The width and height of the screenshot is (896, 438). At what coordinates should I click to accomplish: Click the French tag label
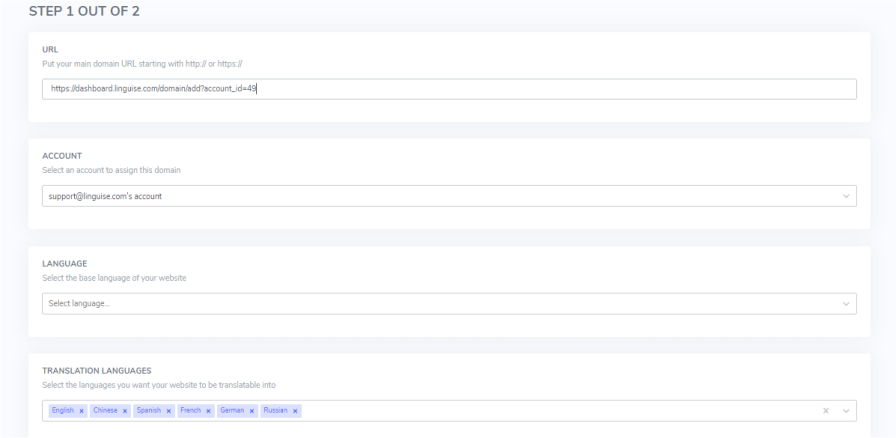pyautogui.click(x=191, y=411)
